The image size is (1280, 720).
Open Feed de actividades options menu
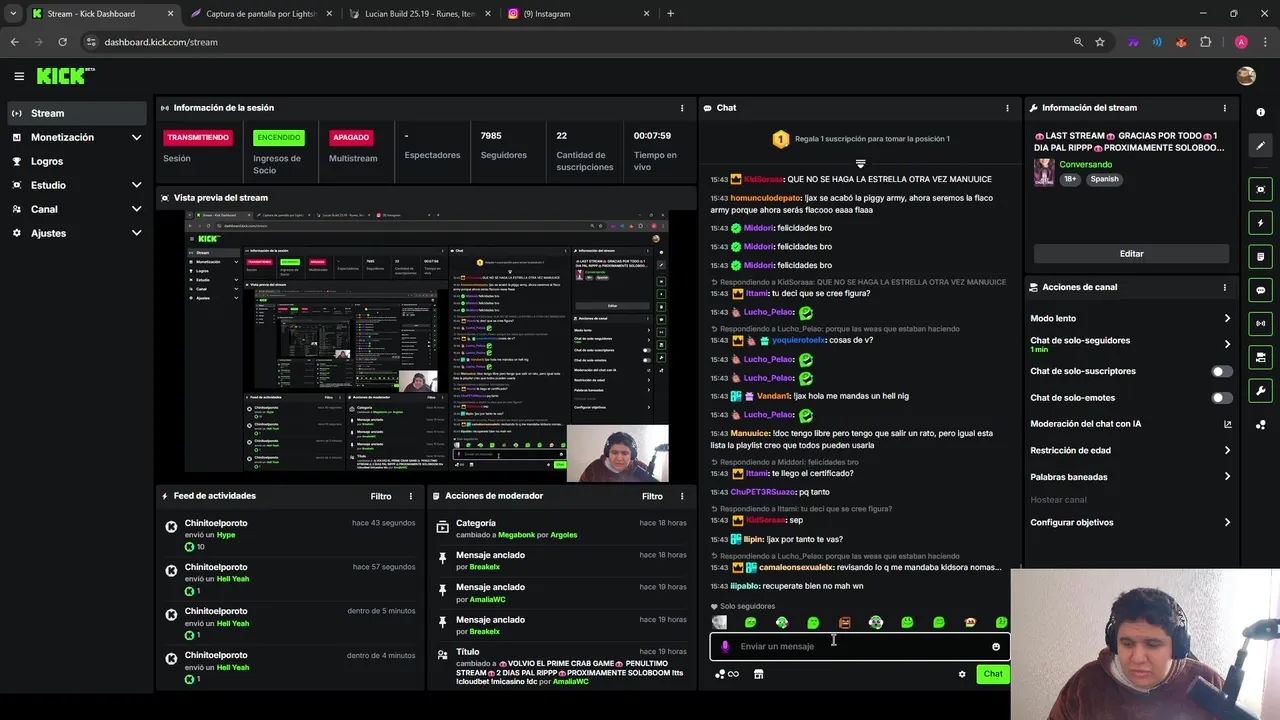click(x=410, y=496)
